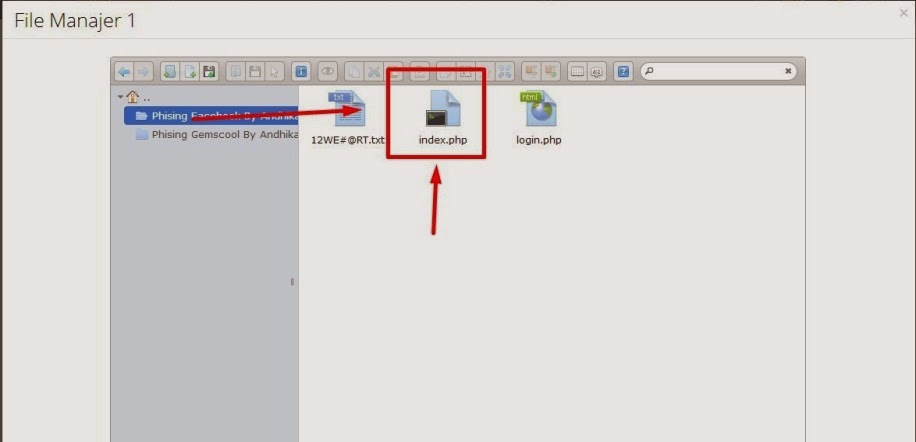Show file info with the blue 'i' icon
The height and width of the screenshot is (442, 916).
coord(301,72)
